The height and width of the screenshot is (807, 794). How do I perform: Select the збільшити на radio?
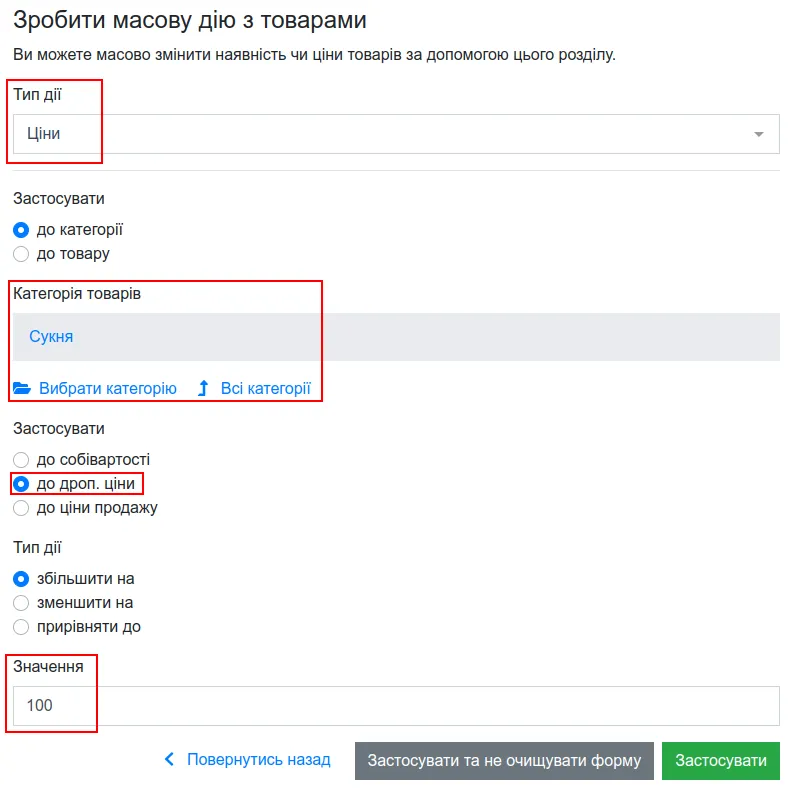click(x=21, y=579)
